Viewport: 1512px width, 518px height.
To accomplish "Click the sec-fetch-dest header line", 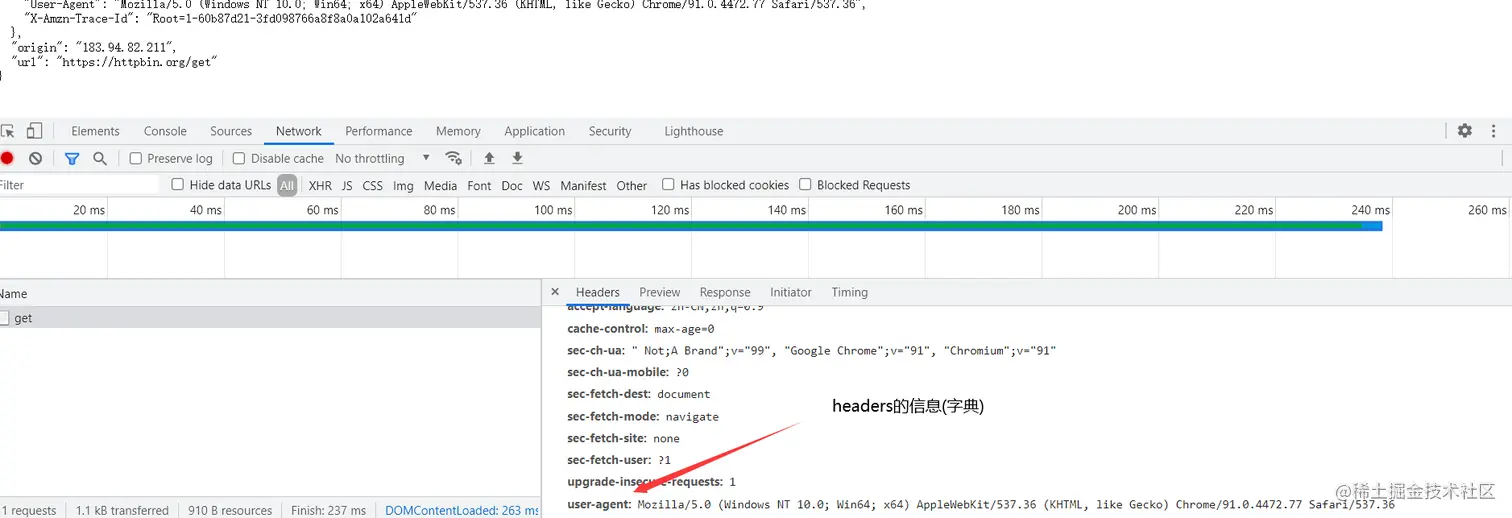I will (x=639, y=394).
